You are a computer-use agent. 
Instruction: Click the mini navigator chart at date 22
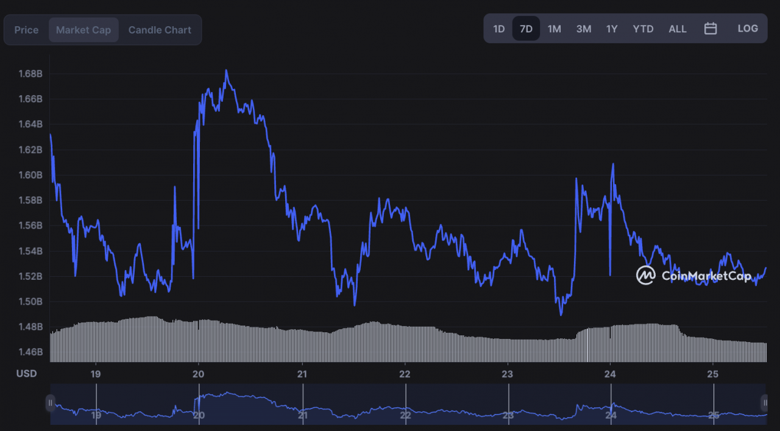pyautogui.click(x=405, y=413)
